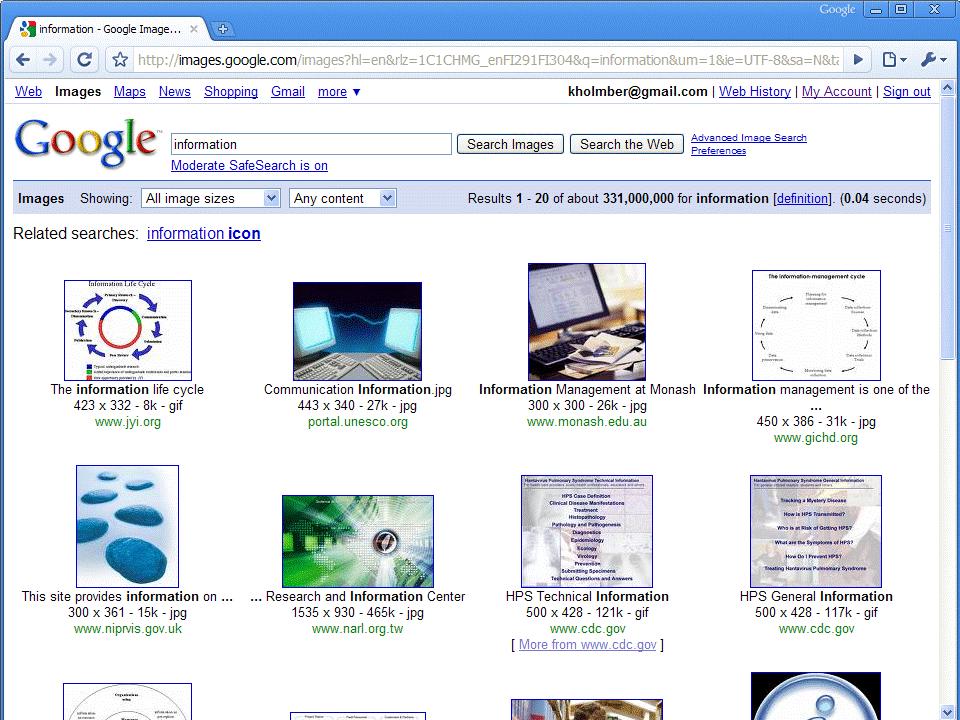Bookmark this page with the star icon

click(120, 59)
